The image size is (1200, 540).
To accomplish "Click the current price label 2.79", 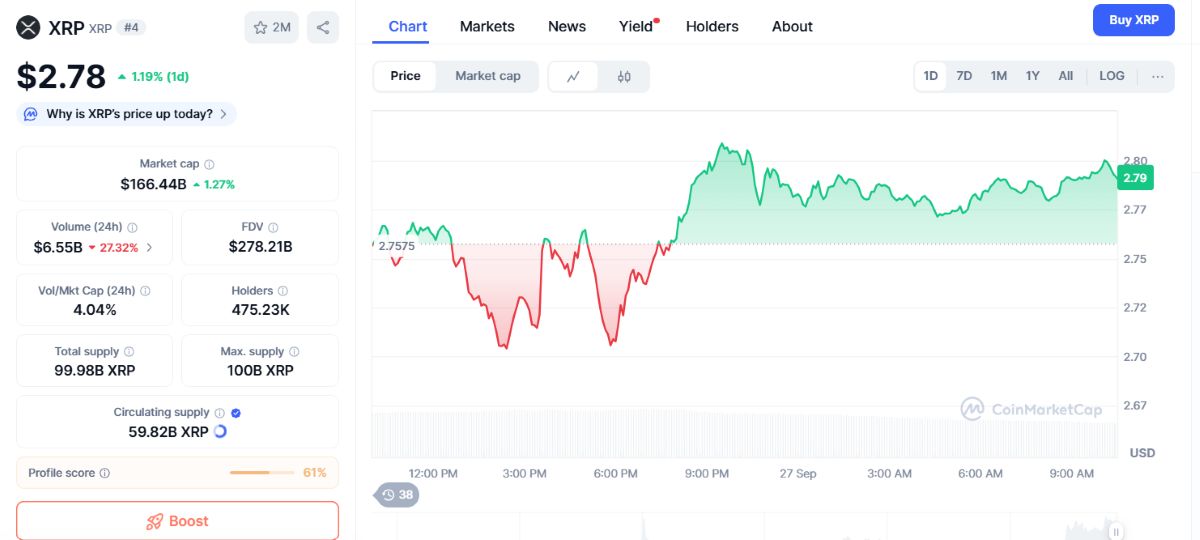I will (x=1135, y=178).
